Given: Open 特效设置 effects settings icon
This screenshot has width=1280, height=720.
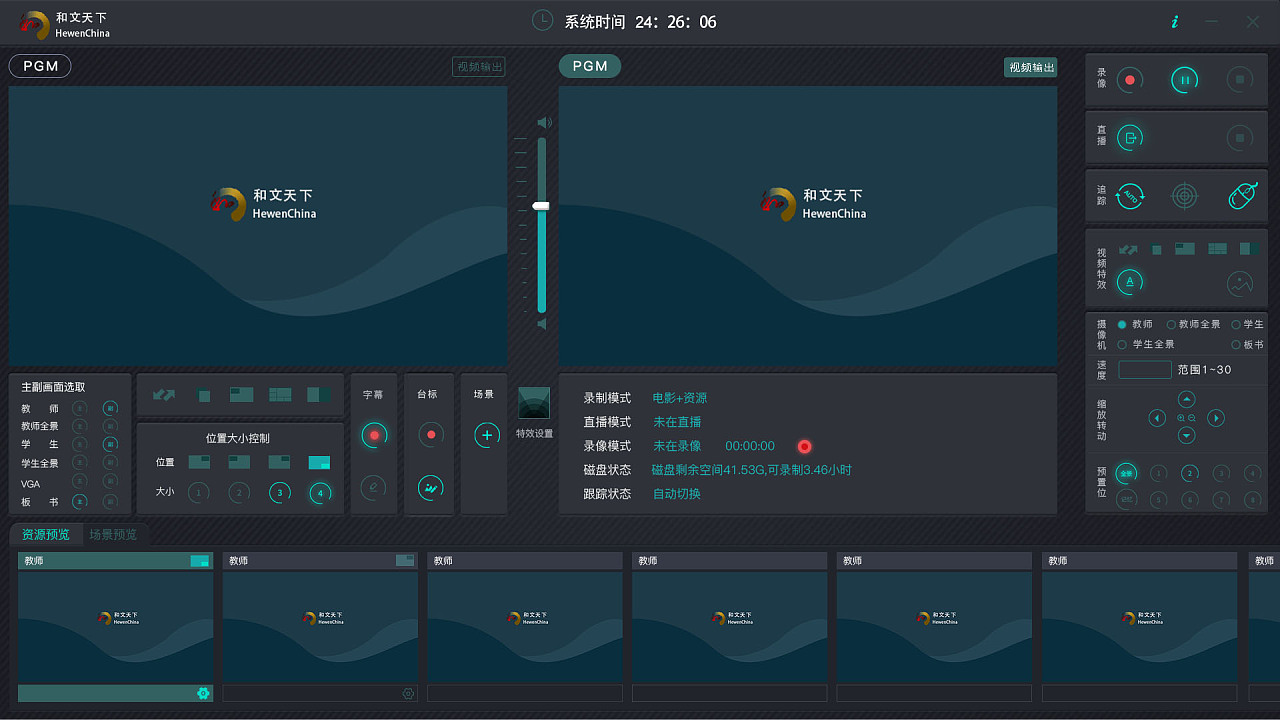Looking at the screenshot, I should 534,403.
